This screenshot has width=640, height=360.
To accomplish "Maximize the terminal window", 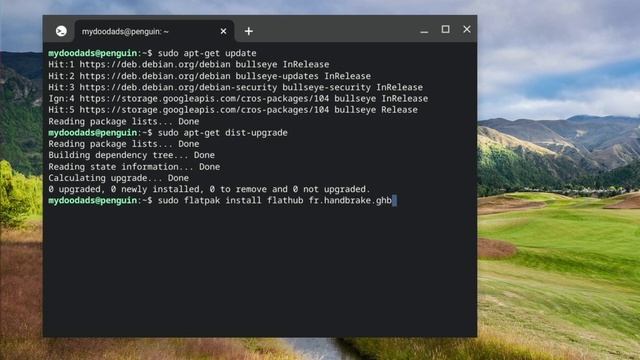I will pyautogui.click(x=445, y=29).
